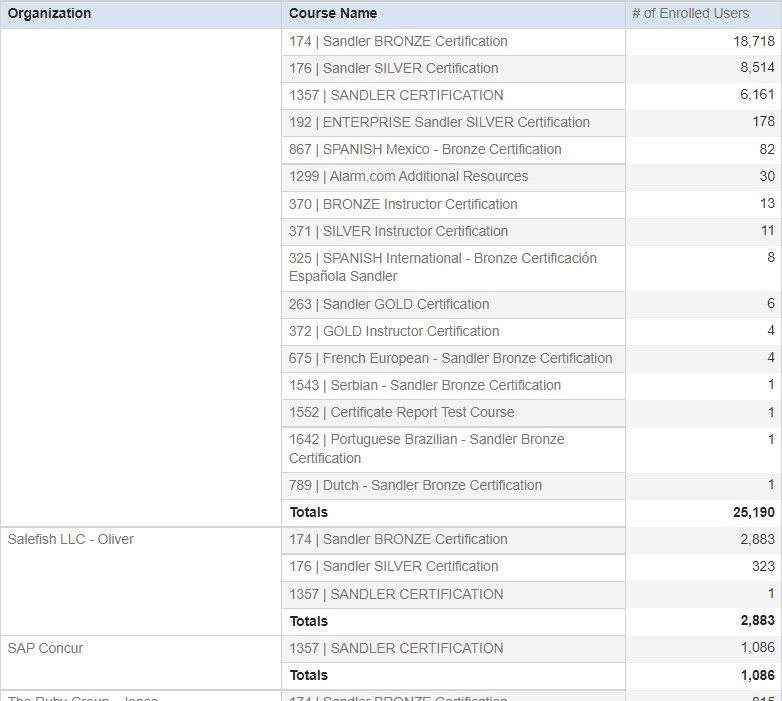Click the Totals label in the SAP Concur group
This screenshot has width=782, height=701.
click(309, 675)
